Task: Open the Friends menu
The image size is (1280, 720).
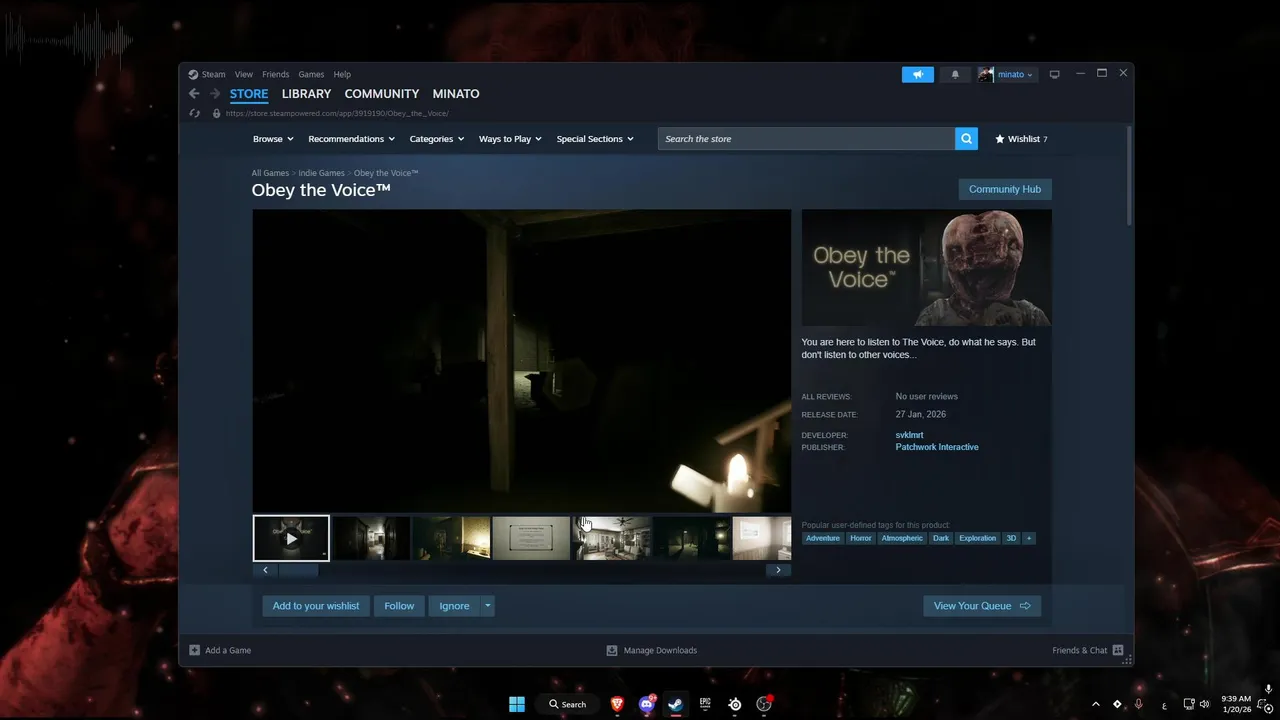Action: point(275,74)
